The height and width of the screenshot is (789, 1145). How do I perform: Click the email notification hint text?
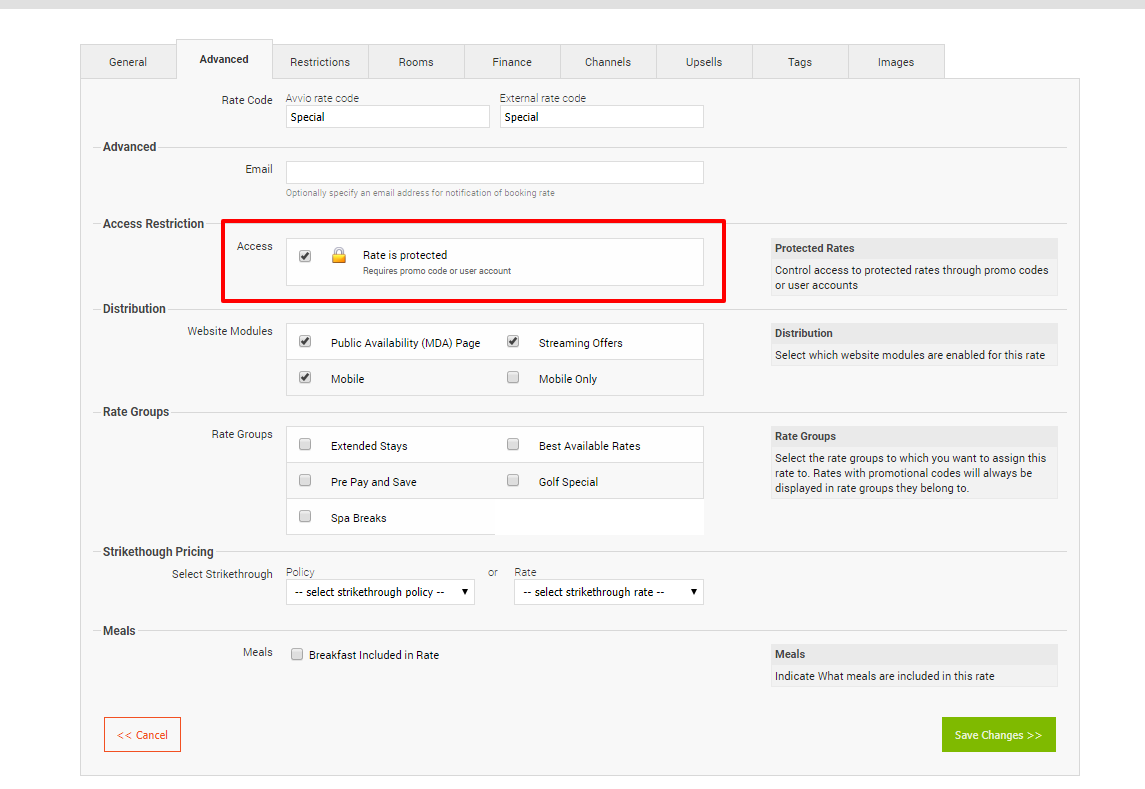pos(420,193)
